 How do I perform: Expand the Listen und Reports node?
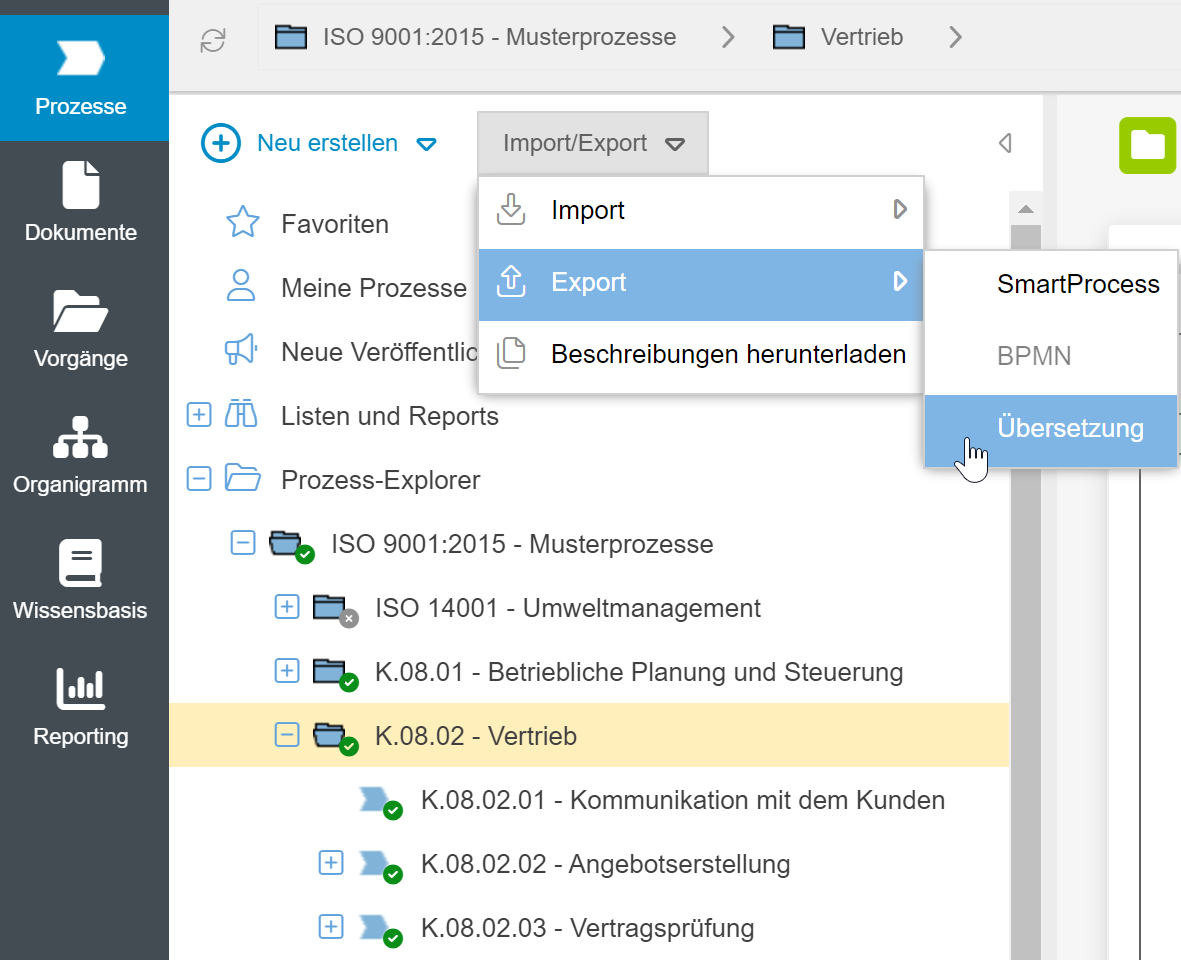pyautogui.click(x=199, y=416)
